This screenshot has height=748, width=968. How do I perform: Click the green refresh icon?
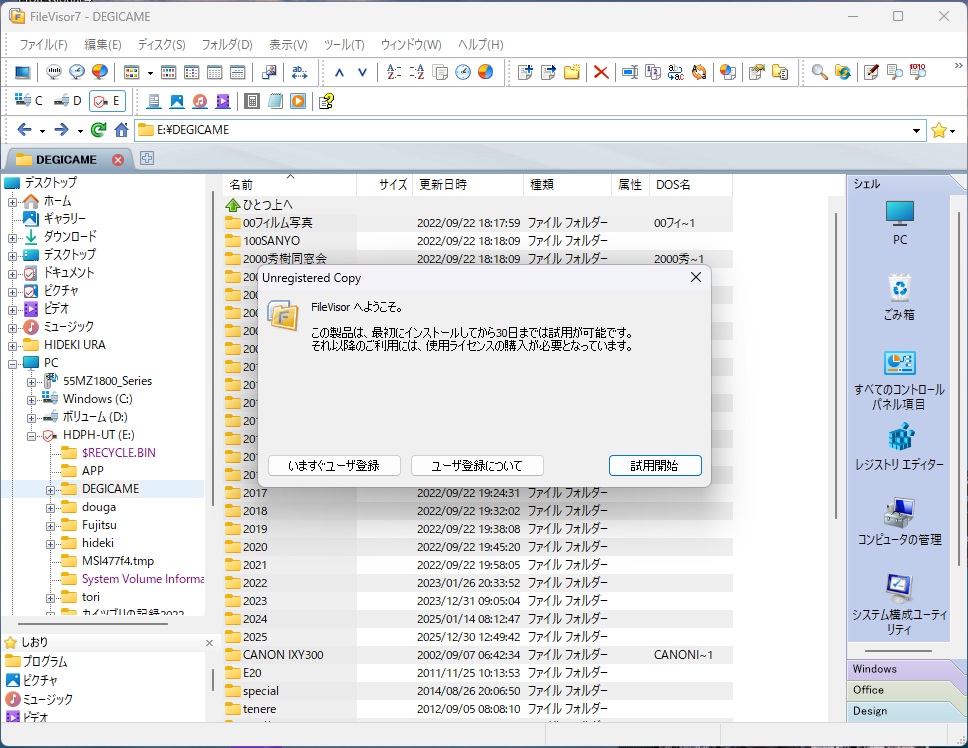(x=98, y=130)
